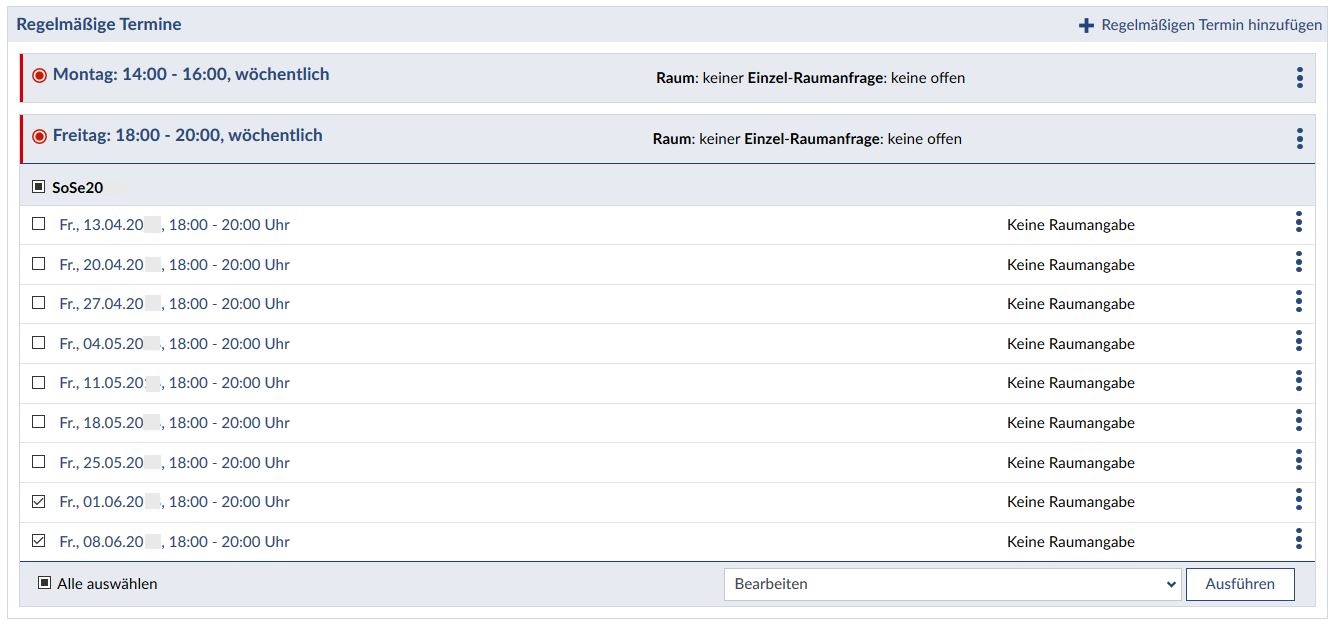The height and width of the screenshot is (626, 1335).
Task: Collapse the Freitag: 18:00 - 20:00 wöchentlich section
Action: click(x=188, y=135)
